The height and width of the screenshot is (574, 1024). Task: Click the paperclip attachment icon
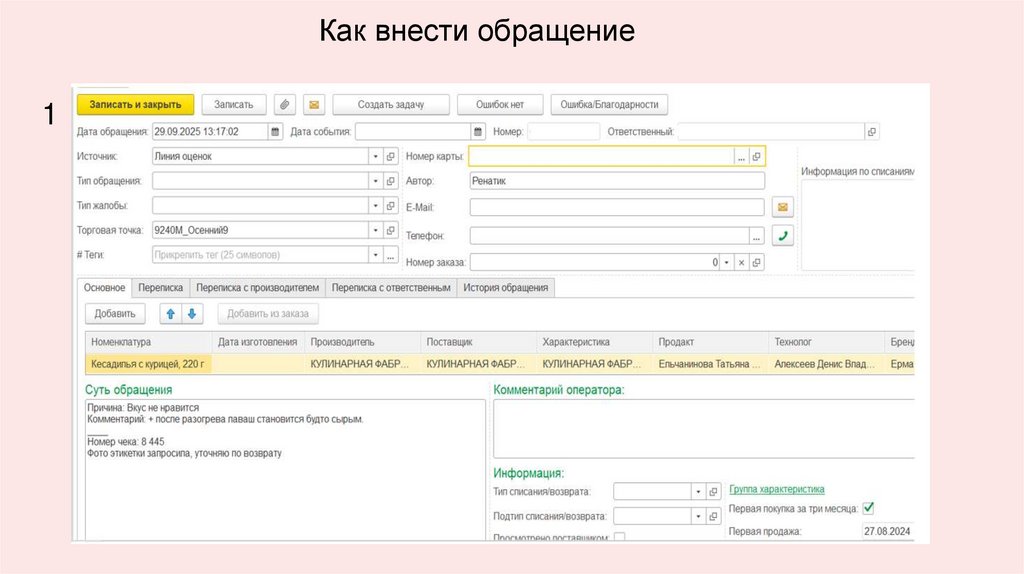tap(285, 105)
